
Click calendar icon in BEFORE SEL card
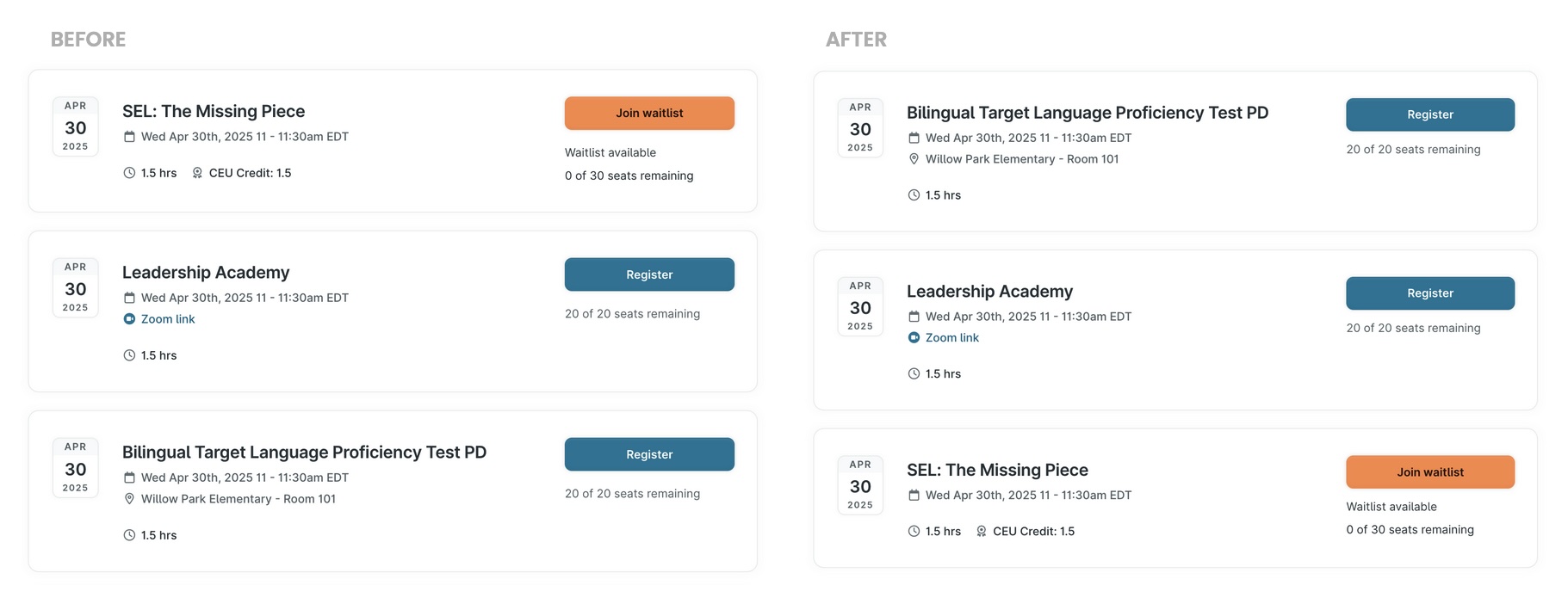tap(129, 137)
